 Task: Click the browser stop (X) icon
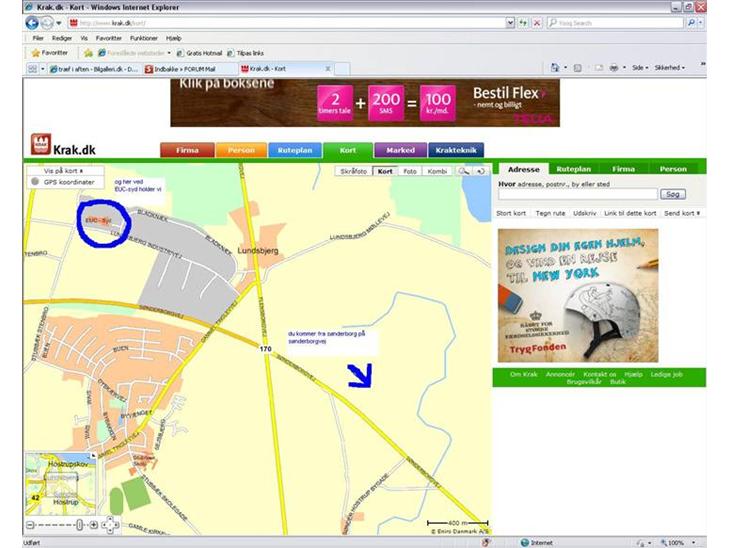(537, 22)
